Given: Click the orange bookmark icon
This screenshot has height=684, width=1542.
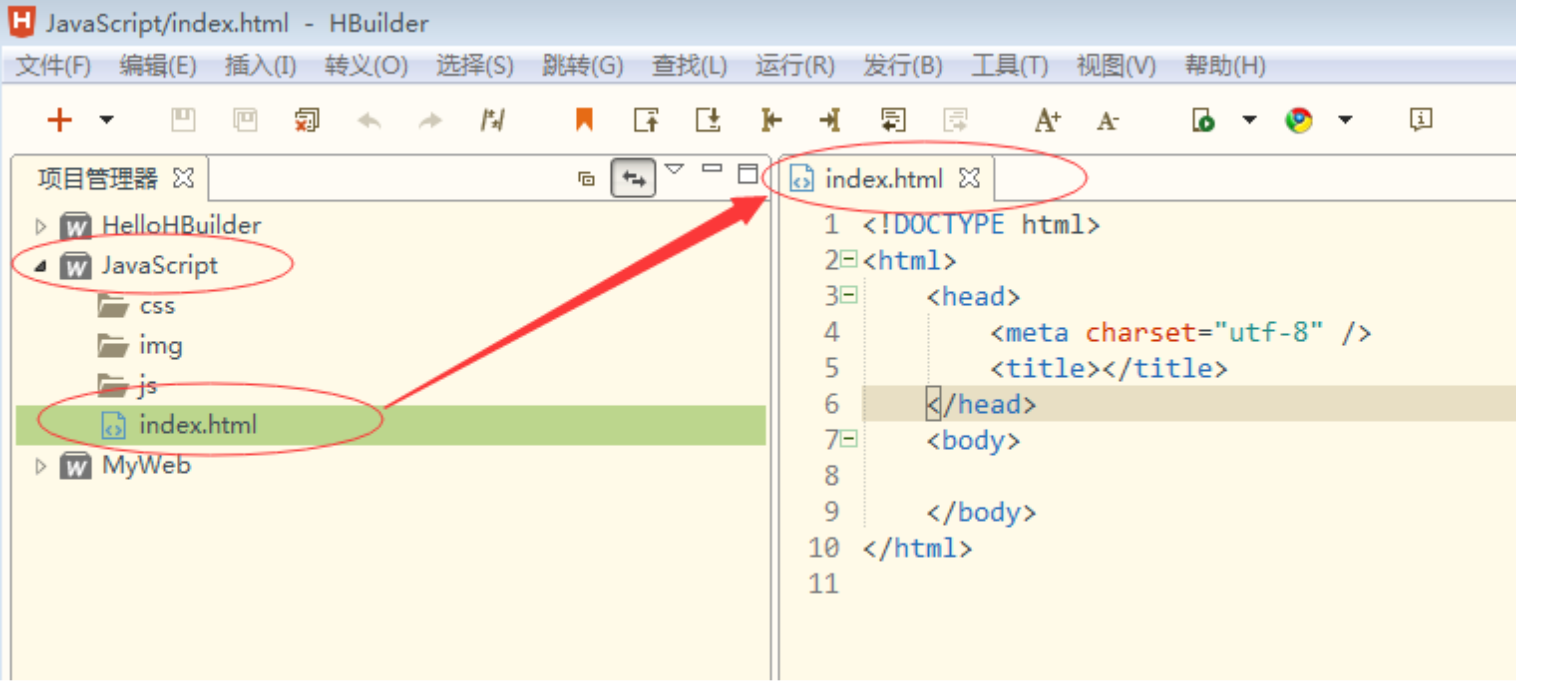Looking at the screenshot, I should [x=585, y=120].
